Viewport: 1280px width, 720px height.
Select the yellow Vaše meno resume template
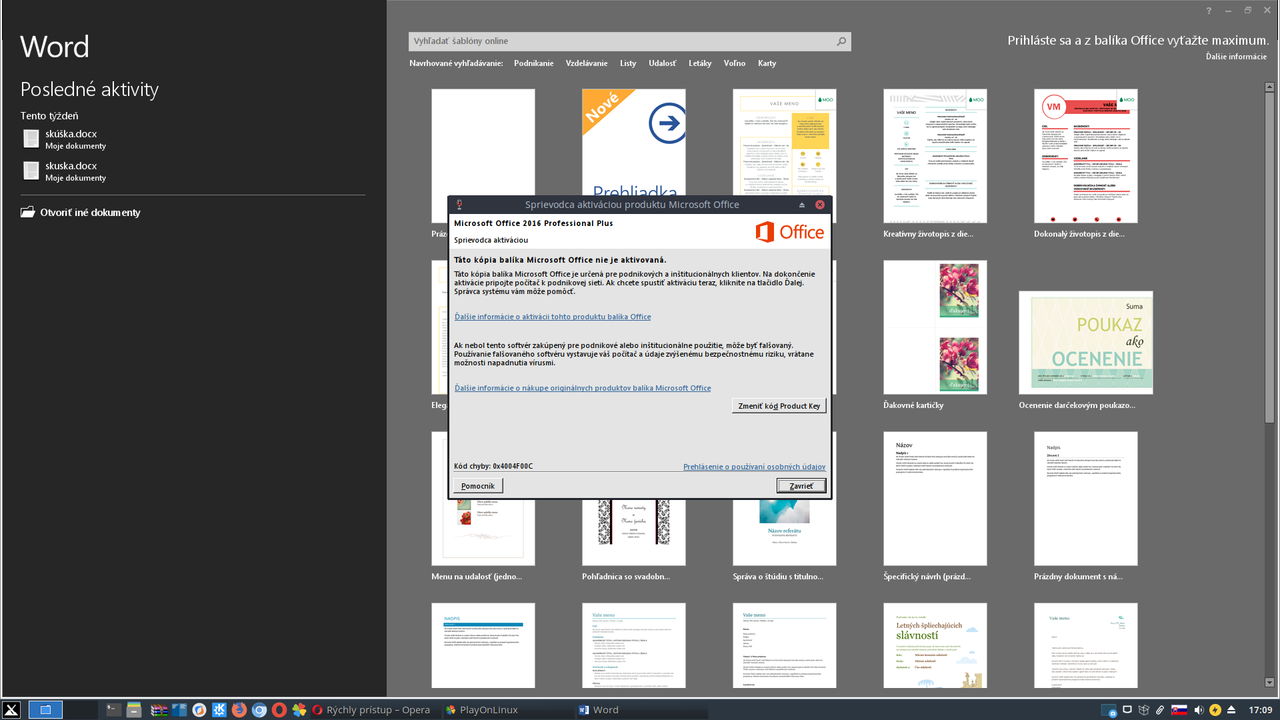(785, 140)
